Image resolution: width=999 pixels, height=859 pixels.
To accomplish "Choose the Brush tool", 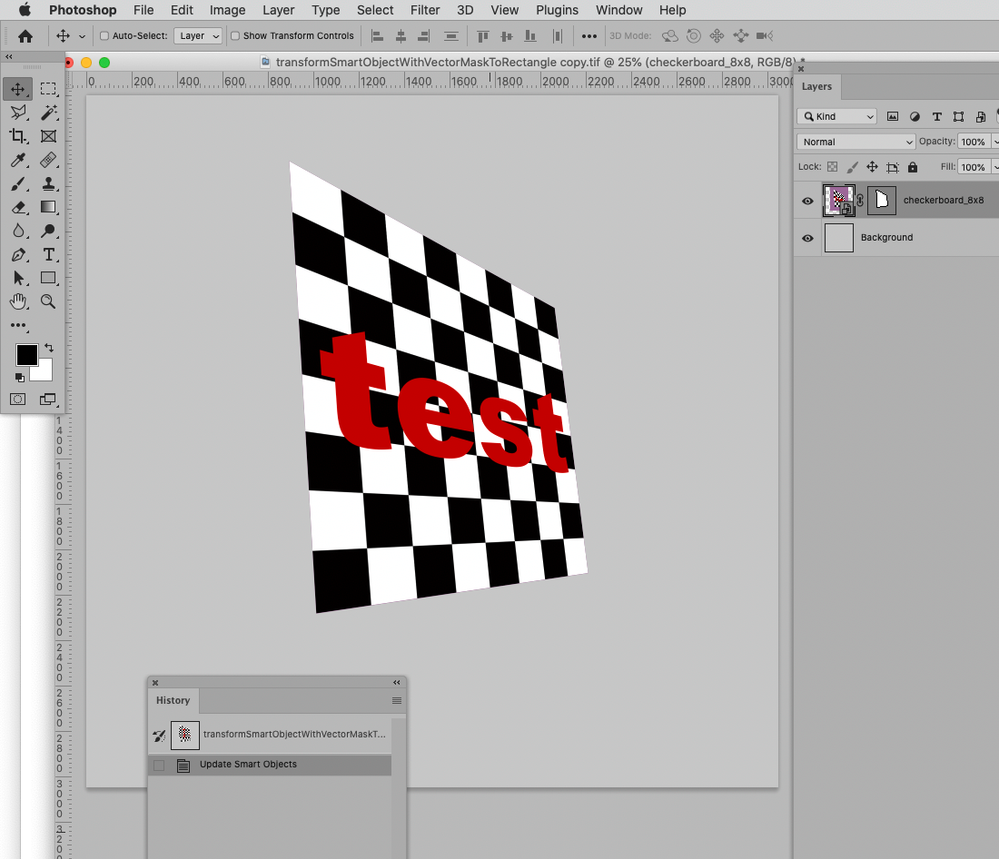I will pos(18,184).
